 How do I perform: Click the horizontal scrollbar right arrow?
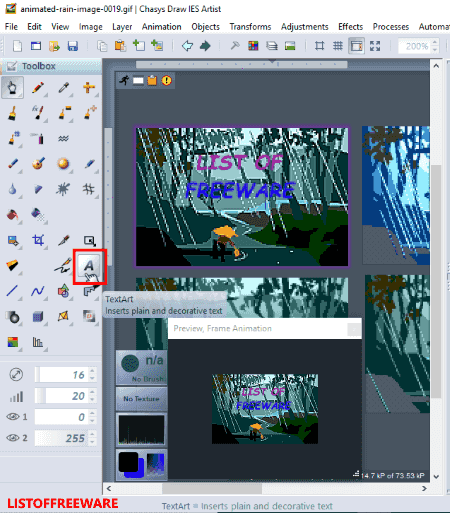424,488
